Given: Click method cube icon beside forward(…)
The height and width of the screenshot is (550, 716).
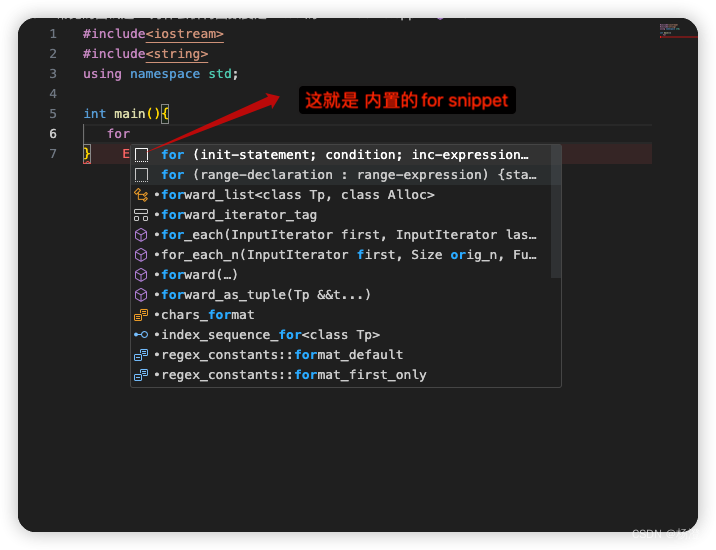Looking at the screenshot, I should [x=141, y=275].
